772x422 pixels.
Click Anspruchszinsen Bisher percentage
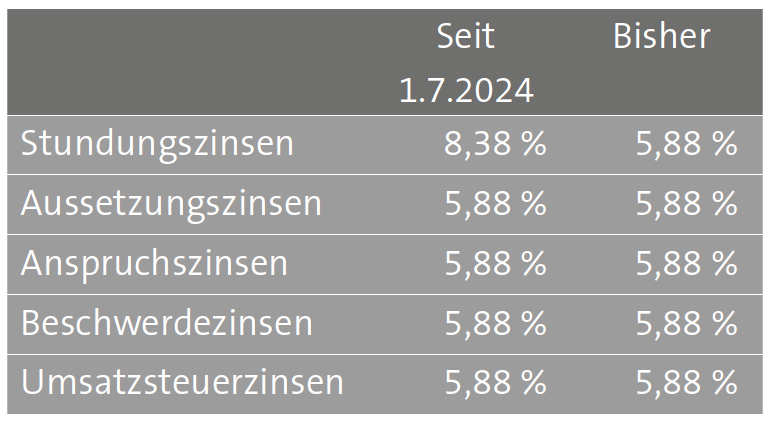point(686,263)
